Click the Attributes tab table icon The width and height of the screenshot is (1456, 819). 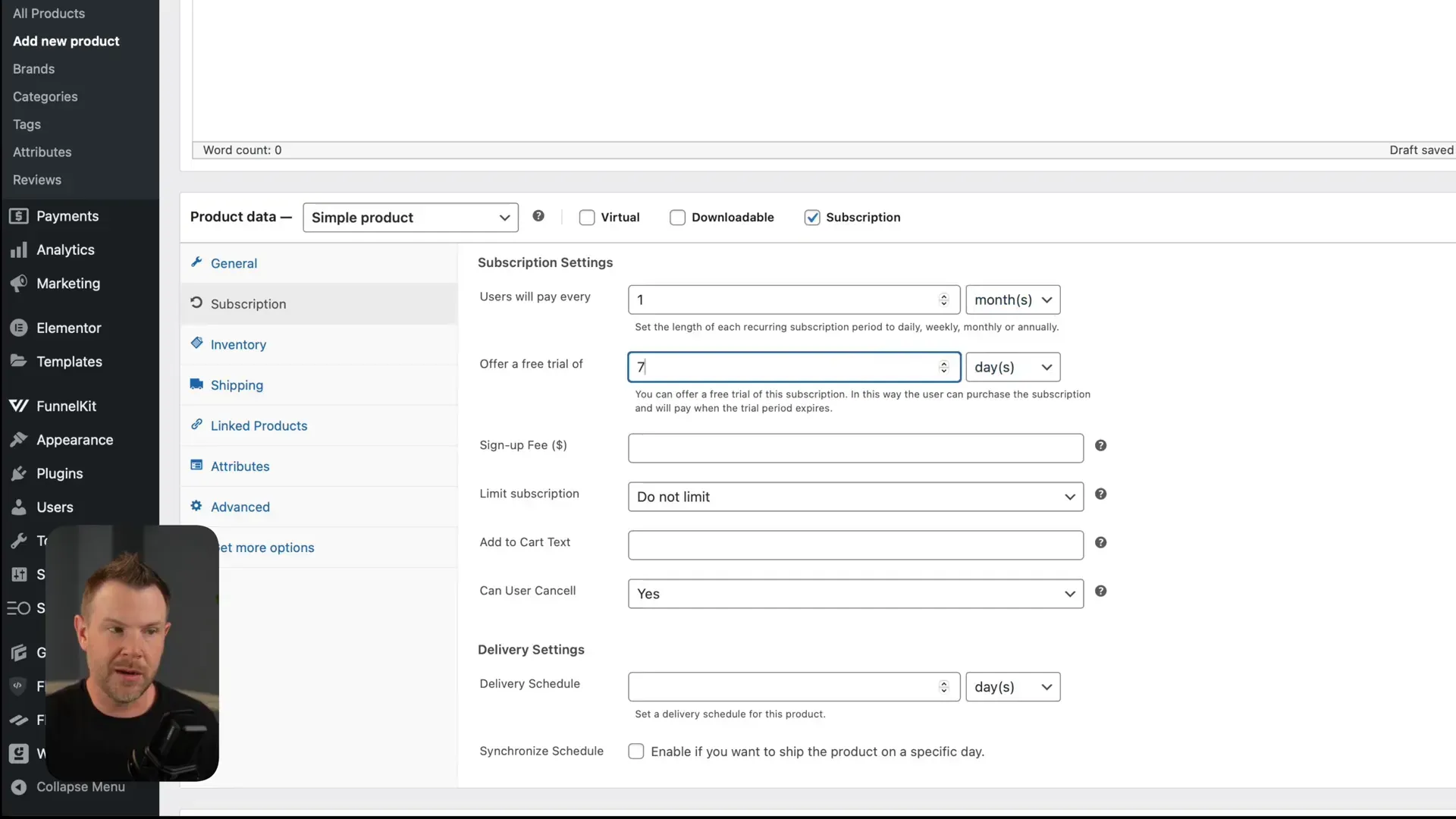tap(196, 465)
